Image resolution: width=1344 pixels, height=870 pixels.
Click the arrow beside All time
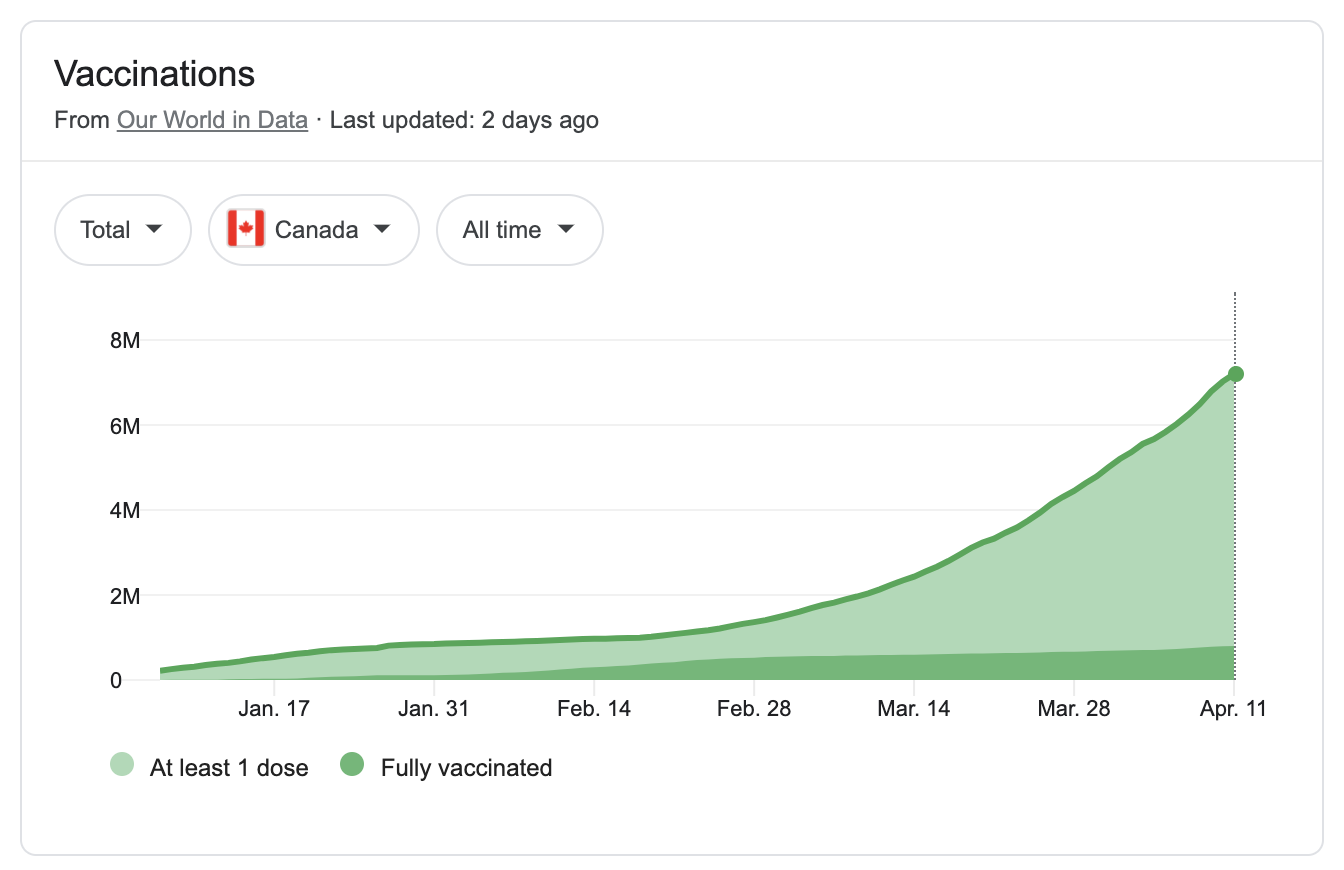pos(566,229)
